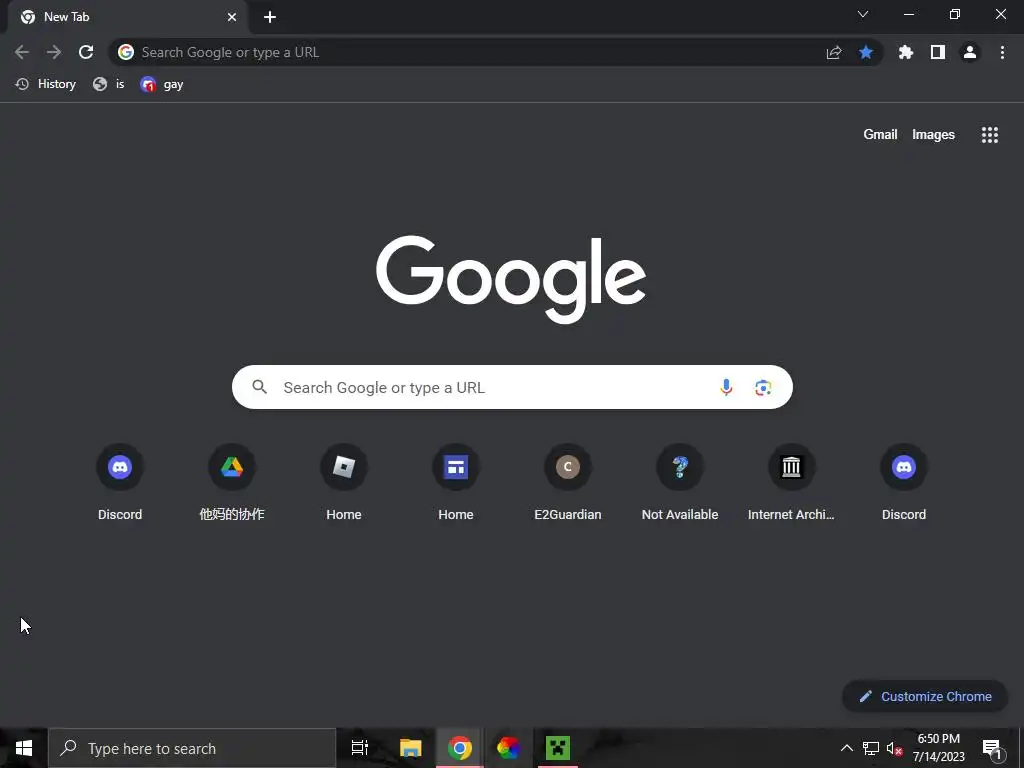The image size is (1024, 768).
Task: Open the last Discord shortcut
Action: pyautogui.click(x=904, y=483)
